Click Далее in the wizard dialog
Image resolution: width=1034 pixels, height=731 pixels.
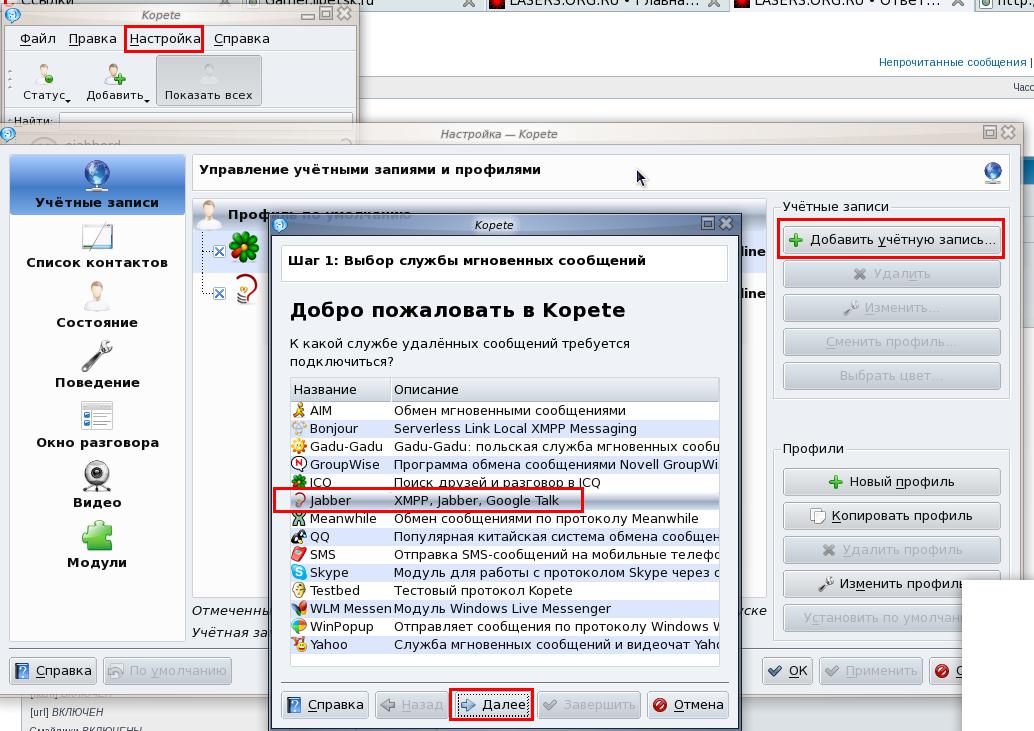pyautogui.click(x=492, y=705)
